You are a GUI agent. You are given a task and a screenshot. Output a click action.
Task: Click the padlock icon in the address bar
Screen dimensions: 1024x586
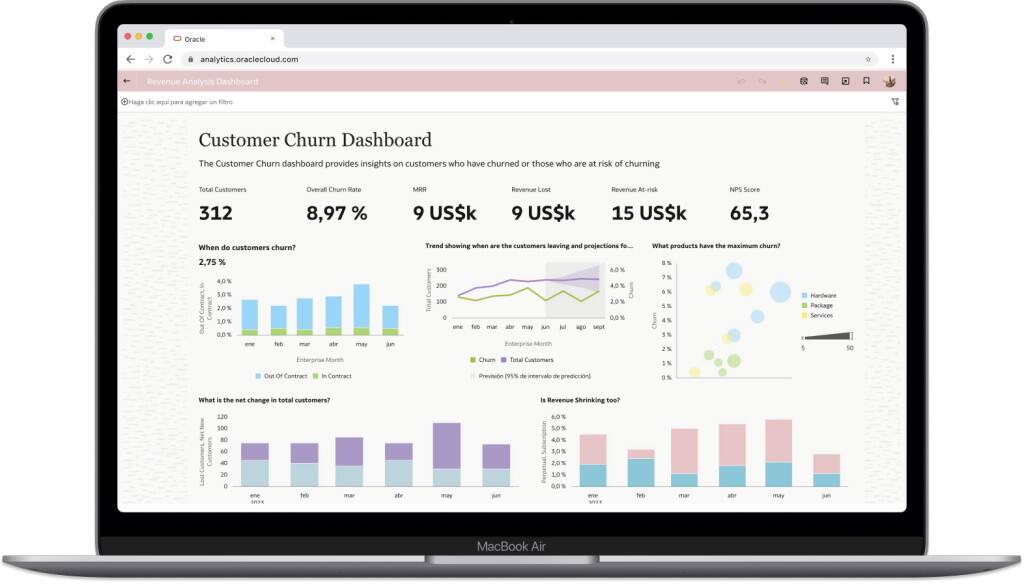(190, 59)
